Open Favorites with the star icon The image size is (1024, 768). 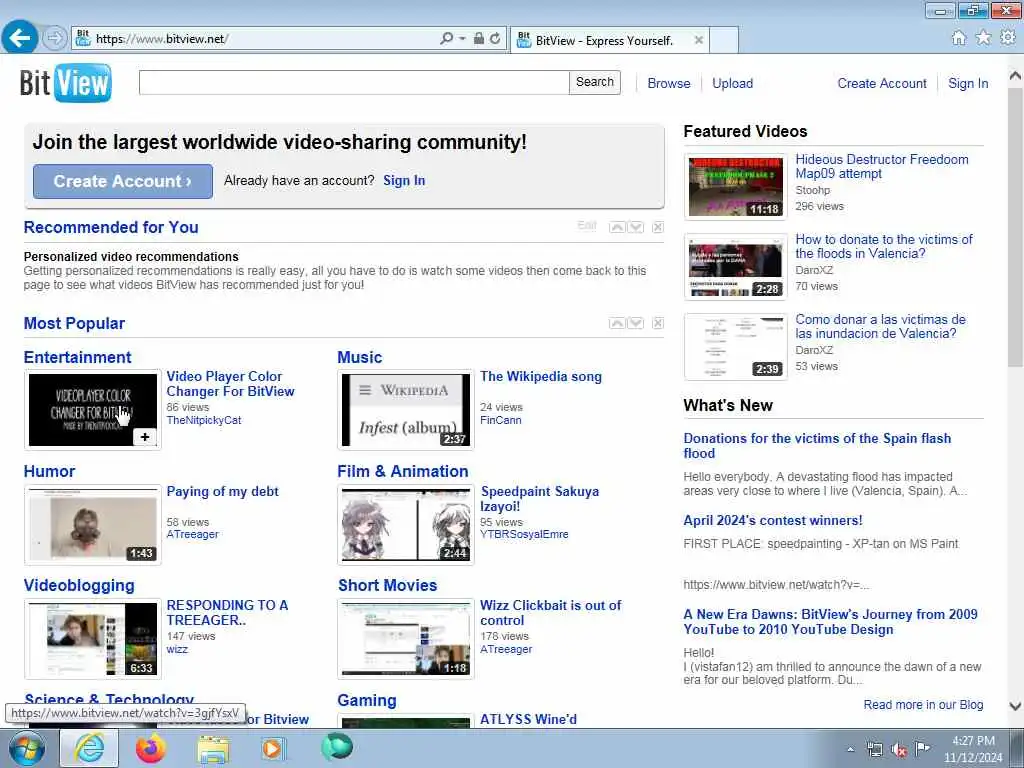click(x=983, y=38)
